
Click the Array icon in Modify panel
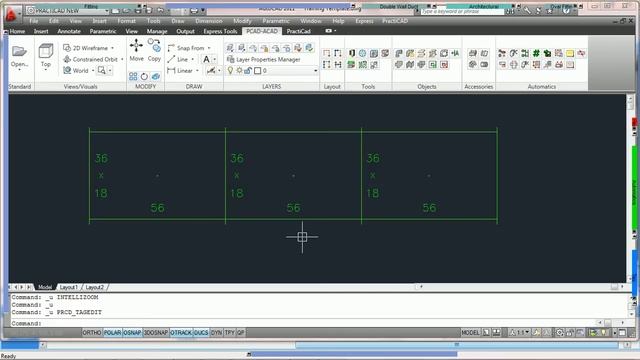(133, 76)
